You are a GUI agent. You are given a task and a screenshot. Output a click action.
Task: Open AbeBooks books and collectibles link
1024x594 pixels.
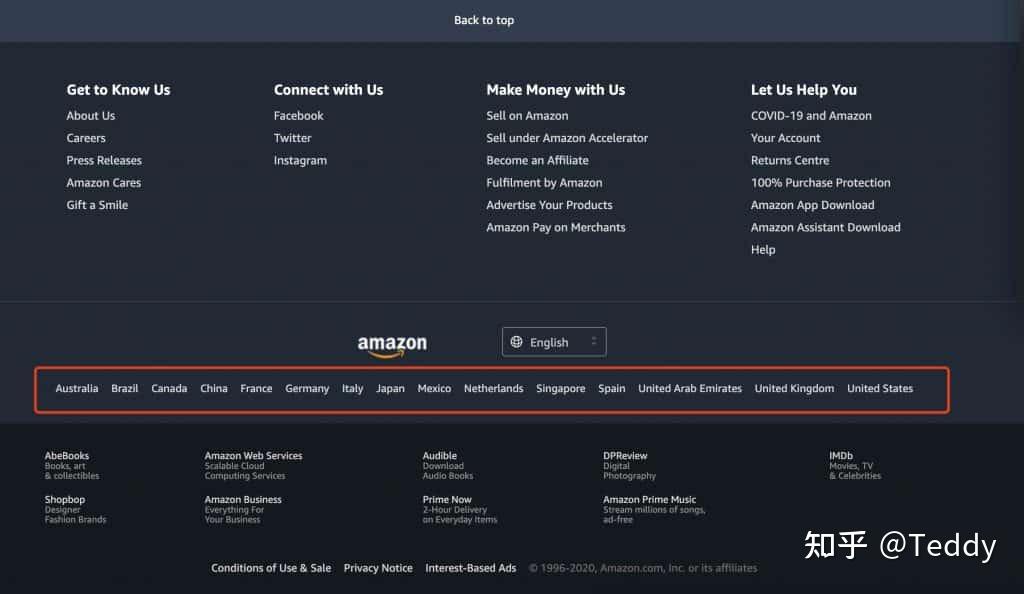pyautogui.click(x=72, y=465)
